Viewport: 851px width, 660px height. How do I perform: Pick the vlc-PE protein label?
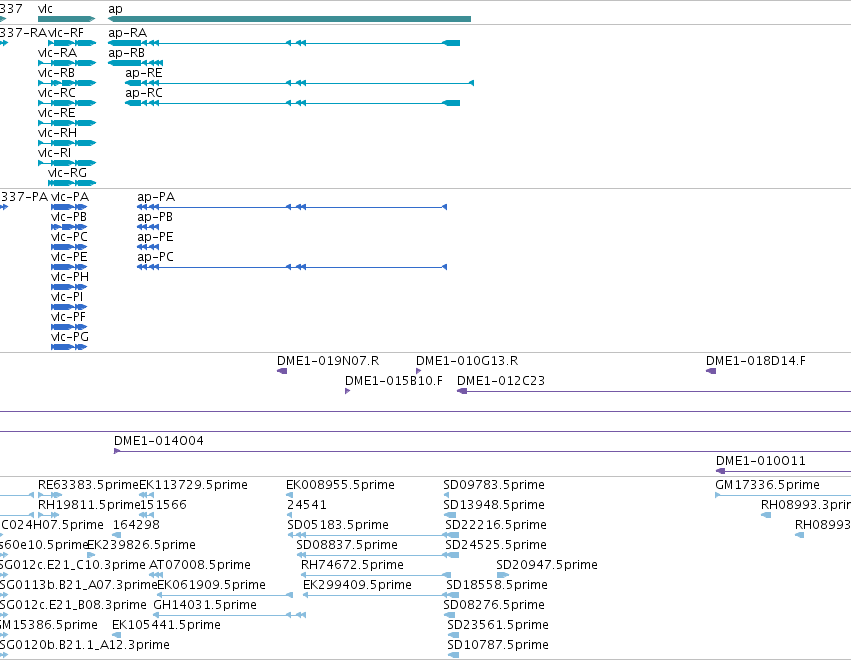click(69, 257)
